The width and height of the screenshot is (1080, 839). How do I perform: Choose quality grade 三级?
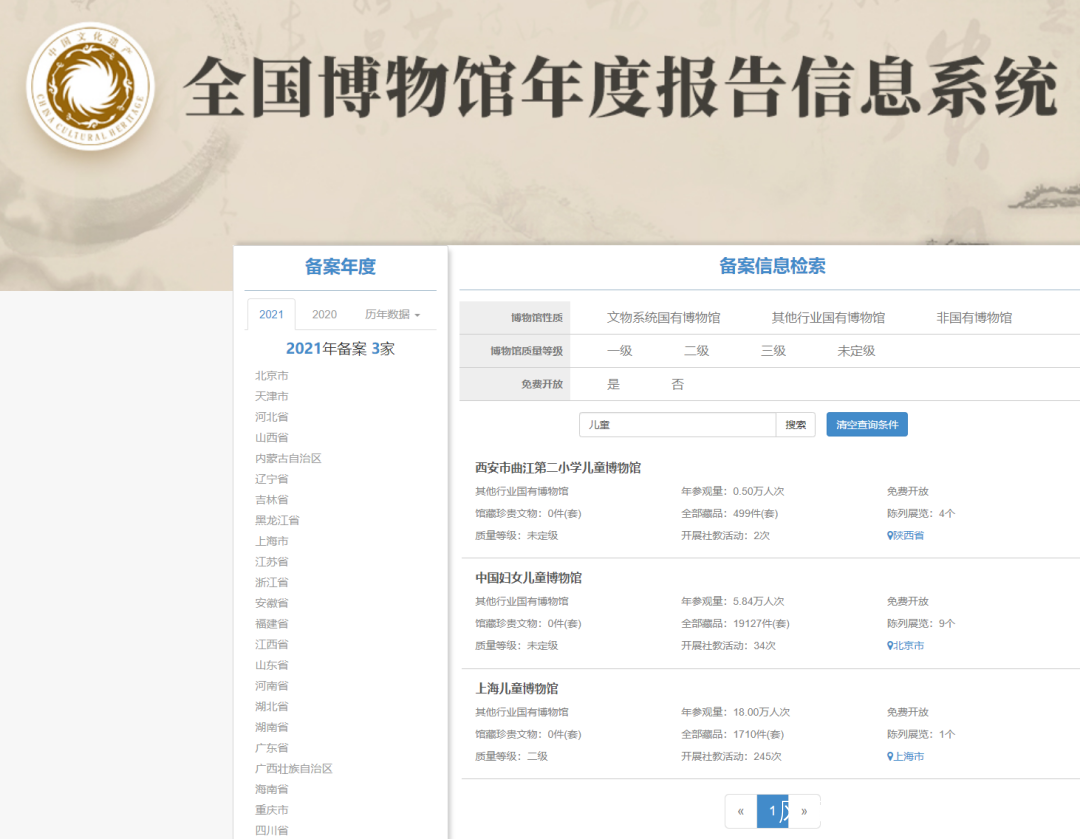773,351
